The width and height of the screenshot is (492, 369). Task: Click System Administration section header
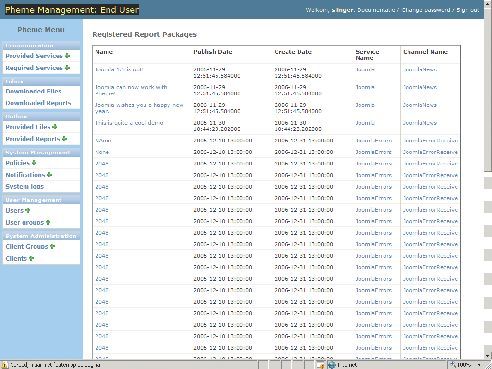coord(41,236)
